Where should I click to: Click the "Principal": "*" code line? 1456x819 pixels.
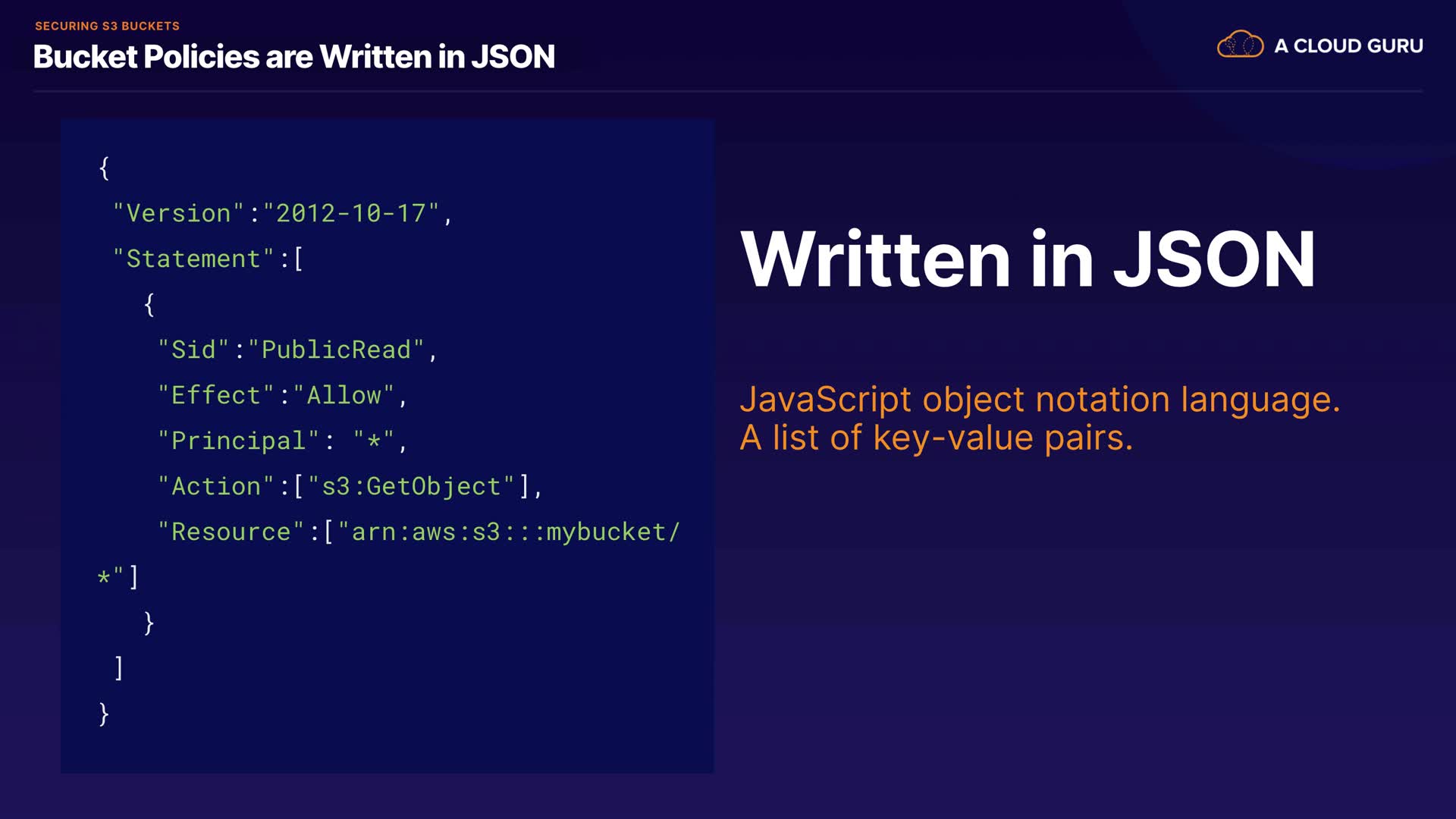(282, 441)
